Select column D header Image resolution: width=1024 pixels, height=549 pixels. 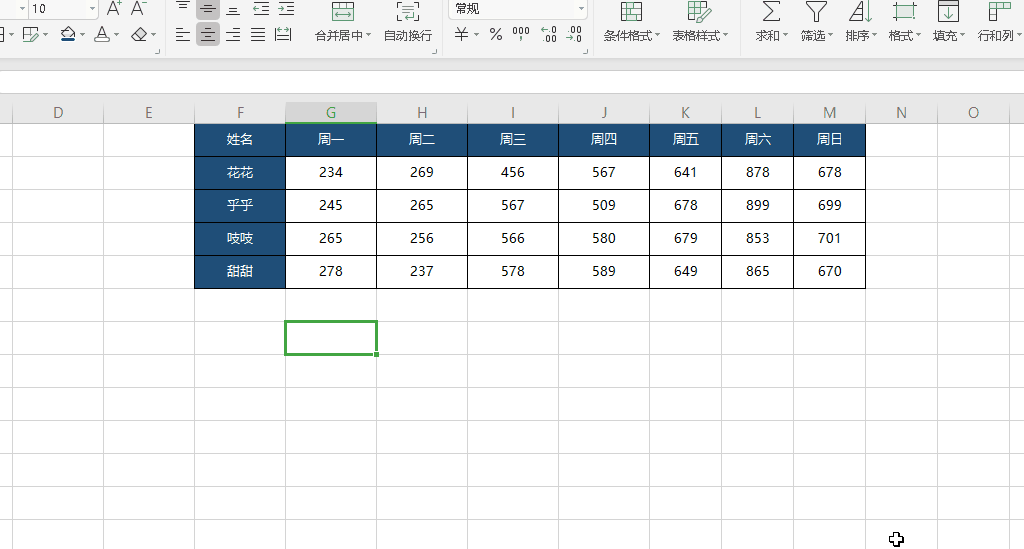coord(58,113)
